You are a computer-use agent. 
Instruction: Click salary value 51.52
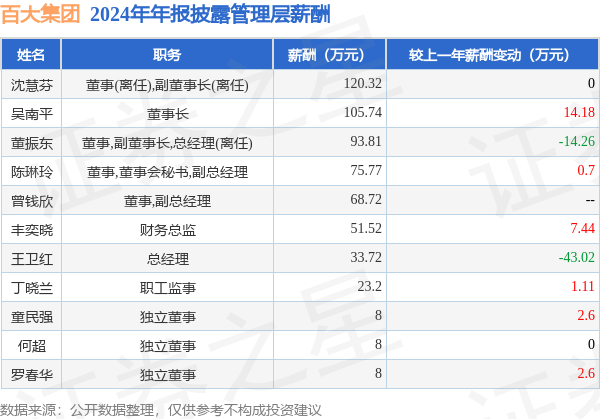[x=366, y=228]
